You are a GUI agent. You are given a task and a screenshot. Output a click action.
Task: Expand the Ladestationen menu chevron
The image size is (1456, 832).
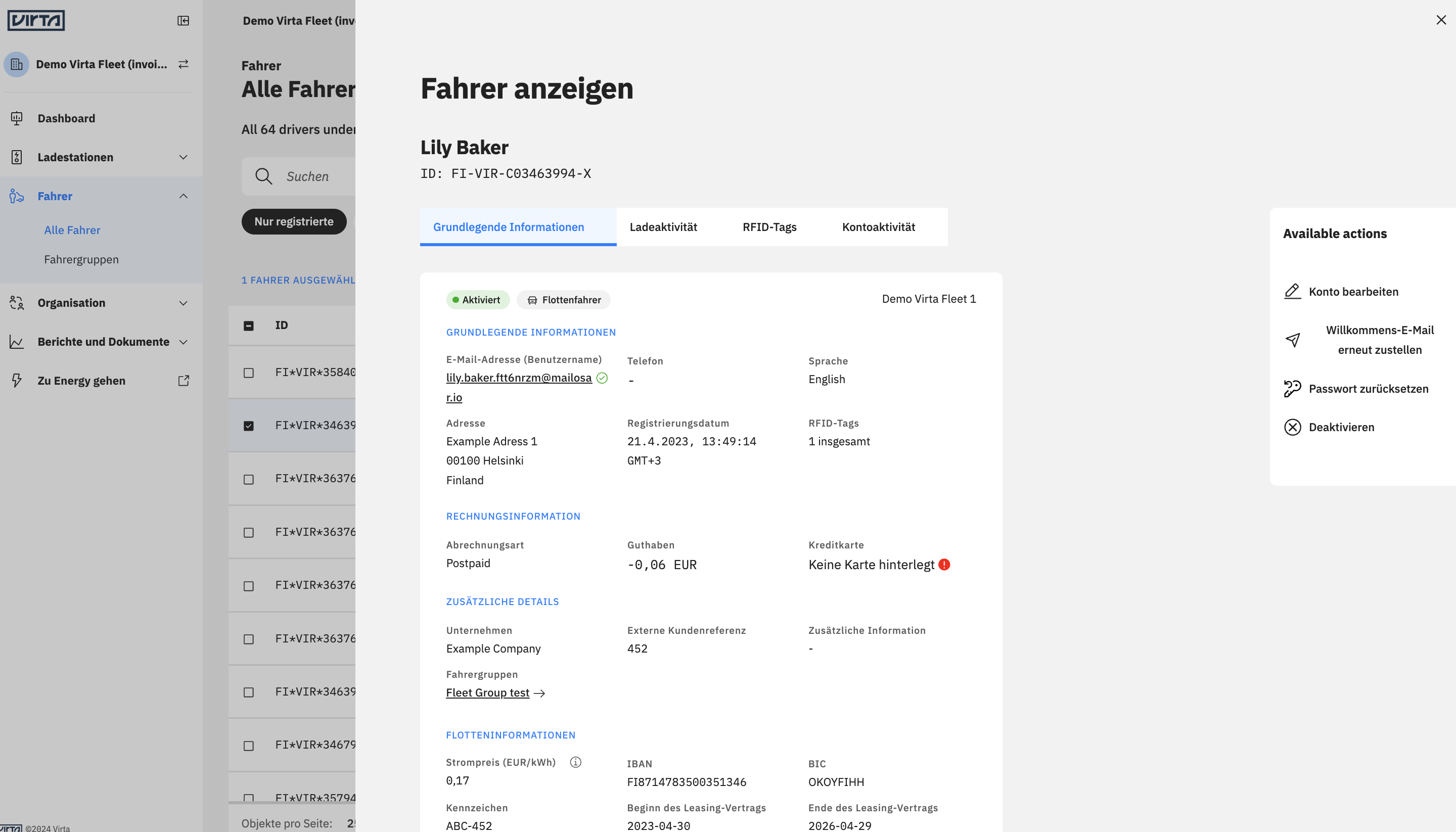click(x=184, y=157)
